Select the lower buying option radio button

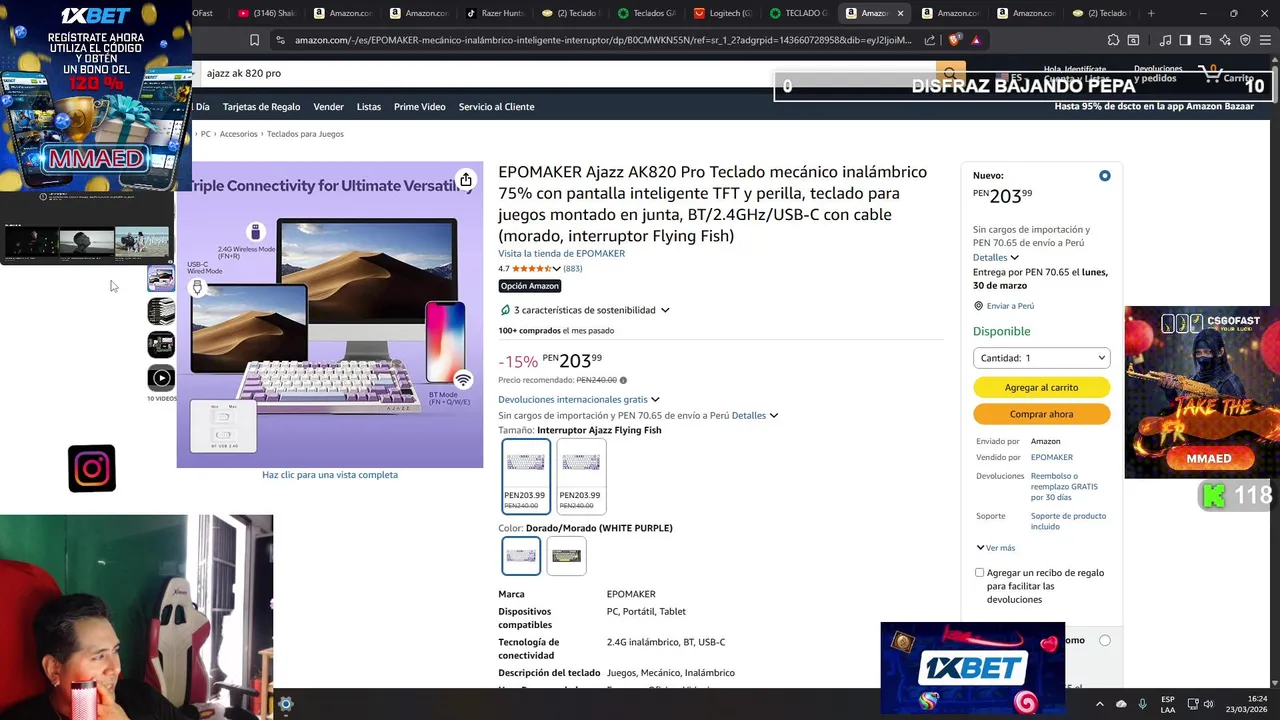tap(1104, 640)
